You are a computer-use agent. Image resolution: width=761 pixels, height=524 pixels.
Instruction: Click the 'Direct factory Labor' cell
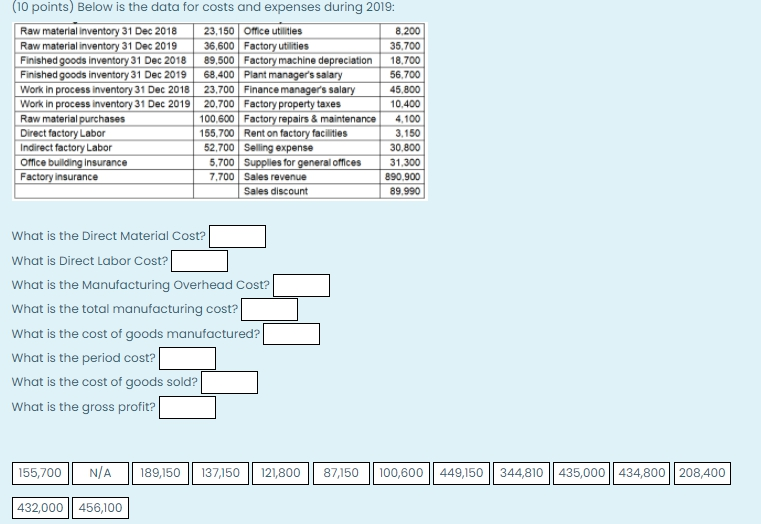(104, 133)
